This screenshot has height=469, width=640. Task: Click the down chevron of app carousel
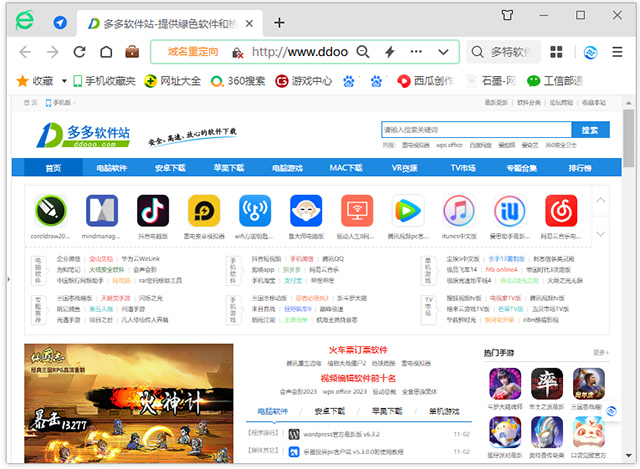pos(600,234)
